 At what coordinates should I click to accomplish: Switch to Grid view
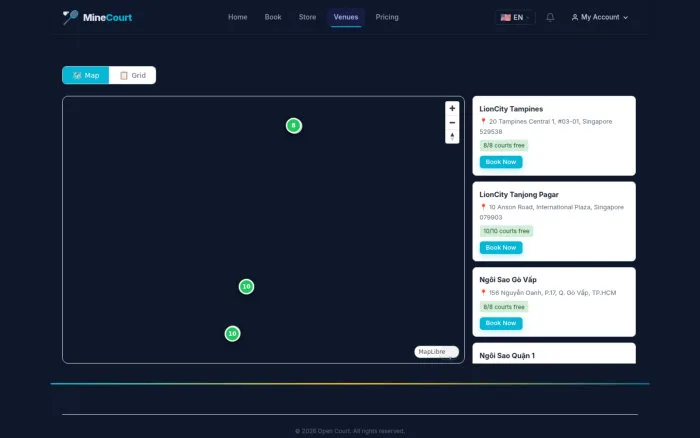pyautogui.click(x=133, y=75)
